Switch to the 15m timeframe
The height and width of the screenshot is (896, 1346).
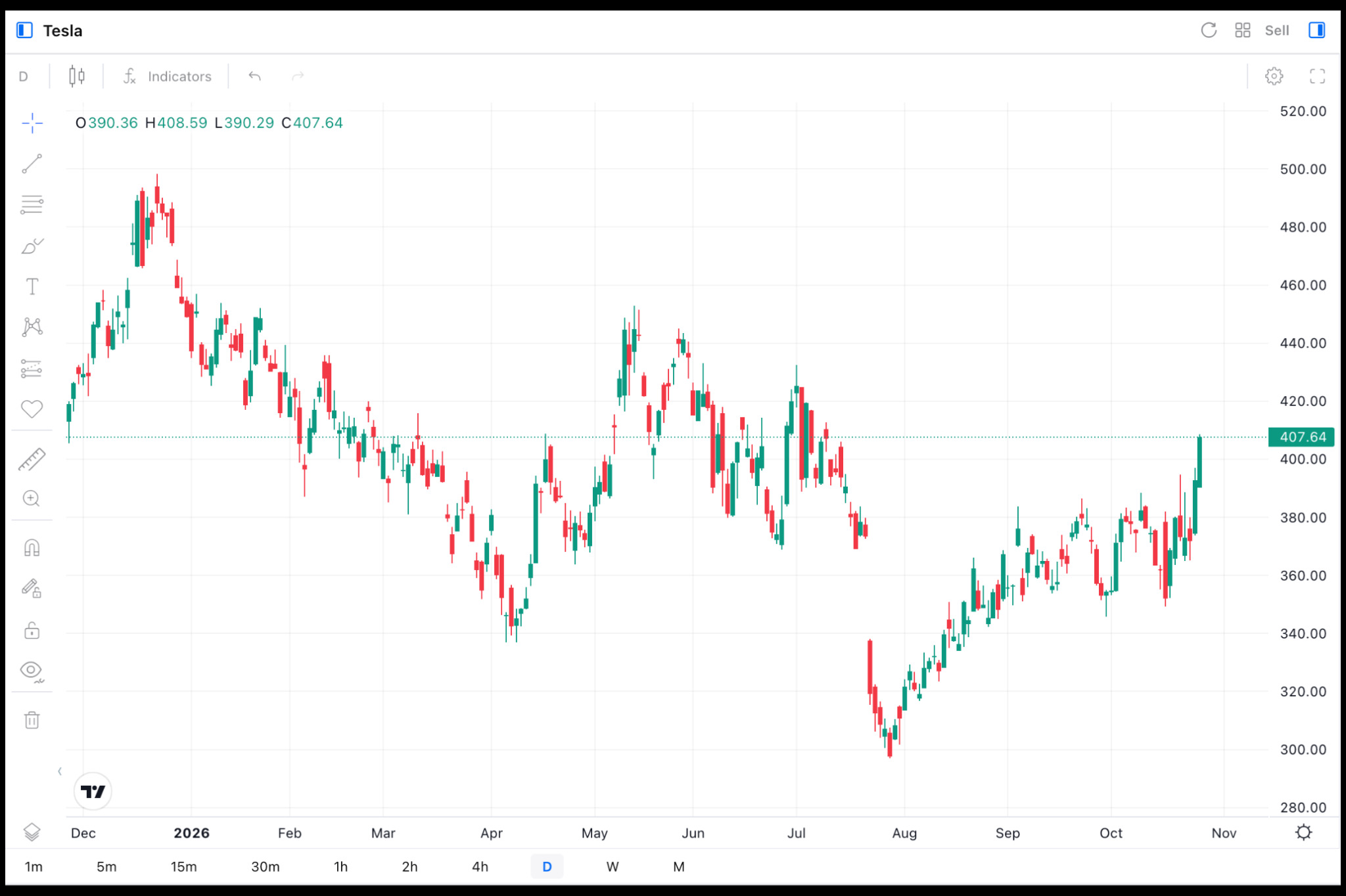coord(183,866)
